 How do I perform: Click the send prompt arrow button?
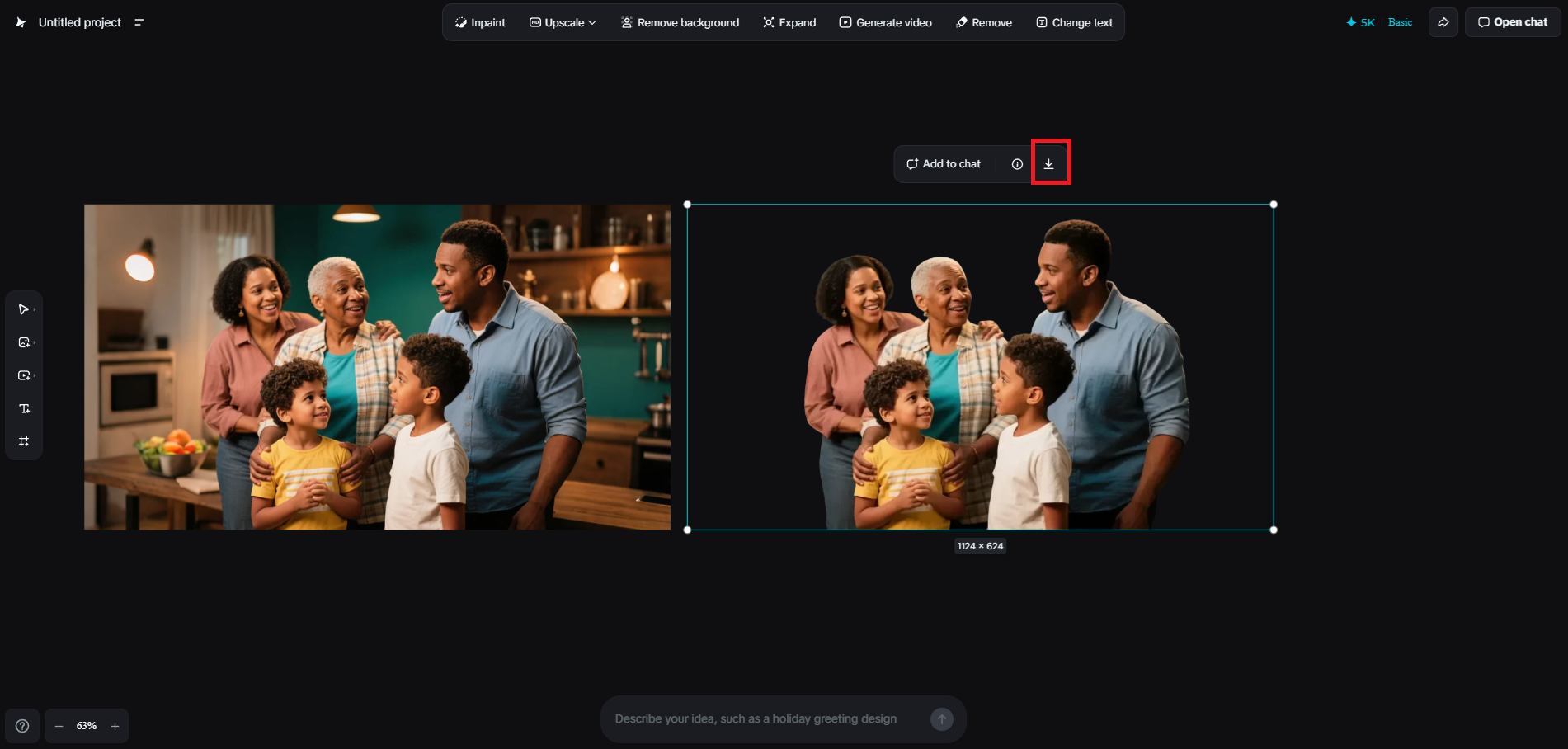(x=941, y=719)
